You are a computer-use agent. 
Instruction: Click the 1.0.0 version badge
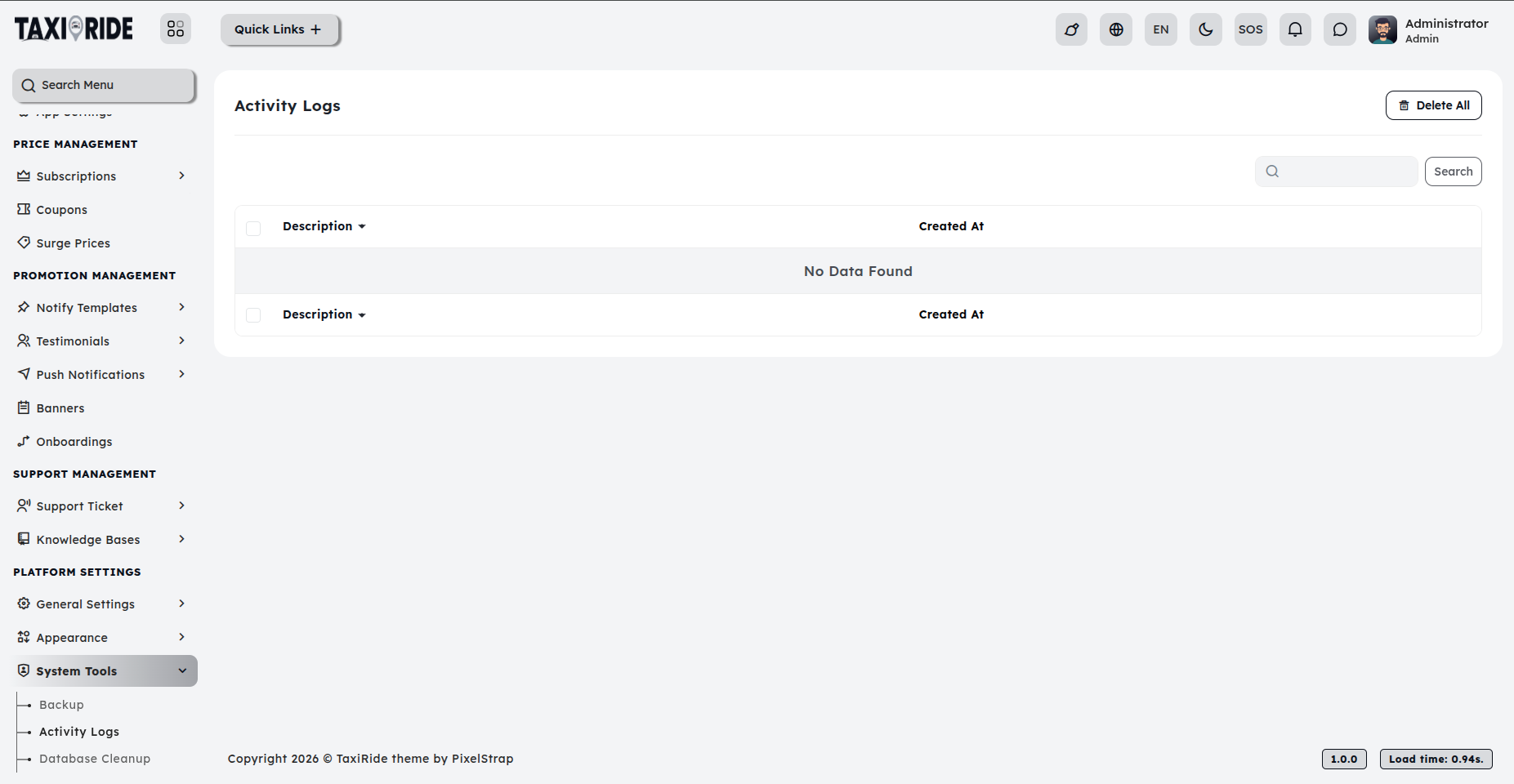[1344, 759]
